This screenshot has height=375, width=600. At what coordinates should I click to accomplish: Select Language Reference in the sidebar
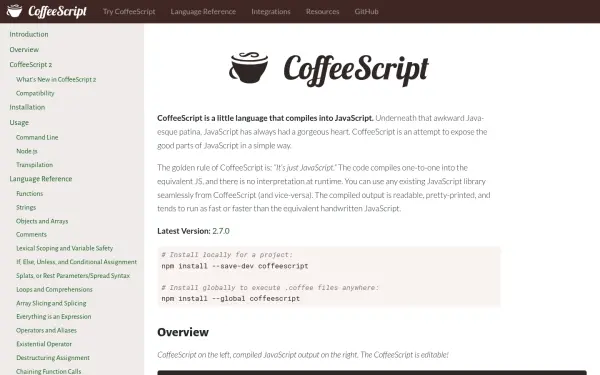point(41,179)
